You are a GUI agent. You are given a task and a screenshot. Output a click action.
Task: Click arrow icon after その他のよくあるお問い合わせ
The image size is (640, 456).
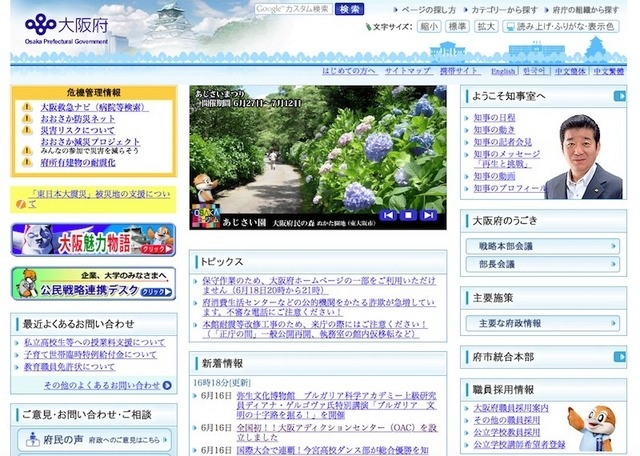167,385
